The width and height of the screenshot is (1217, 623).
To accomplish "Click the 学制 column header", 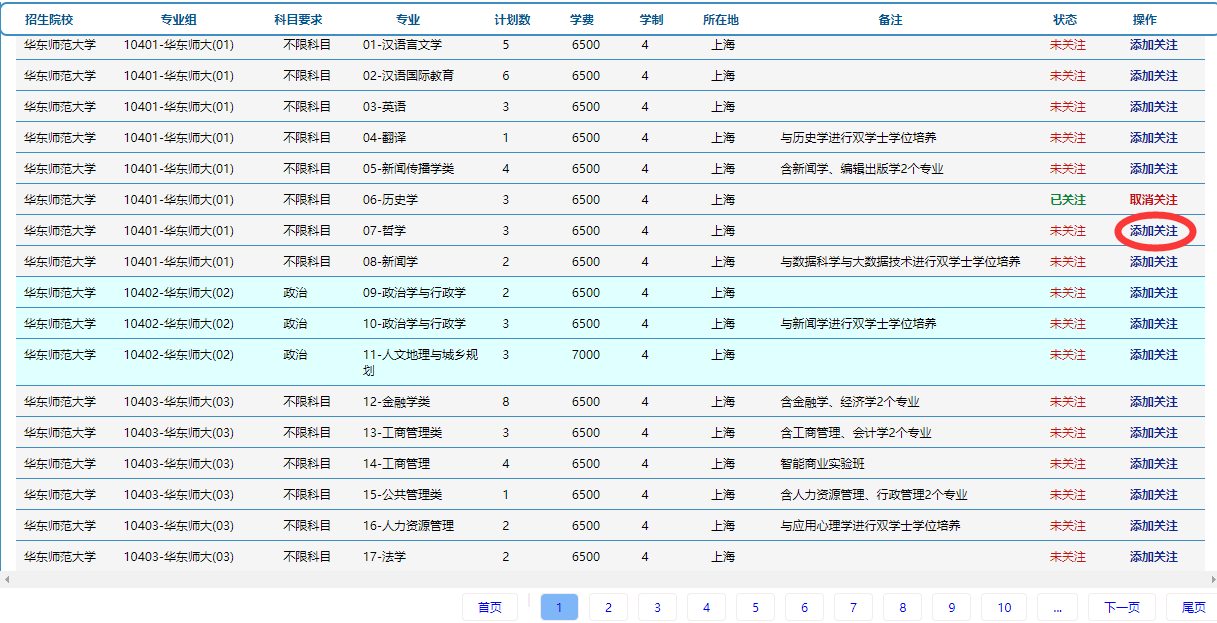I will (x=651, y=20).
